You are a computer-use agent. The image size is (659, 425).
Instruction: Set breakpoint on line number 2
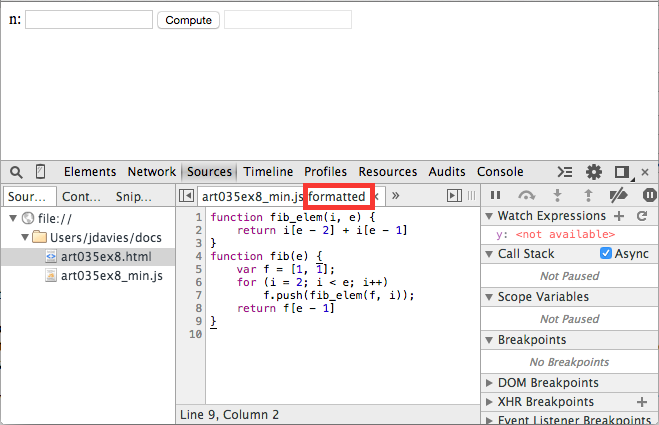coord(198,230)
